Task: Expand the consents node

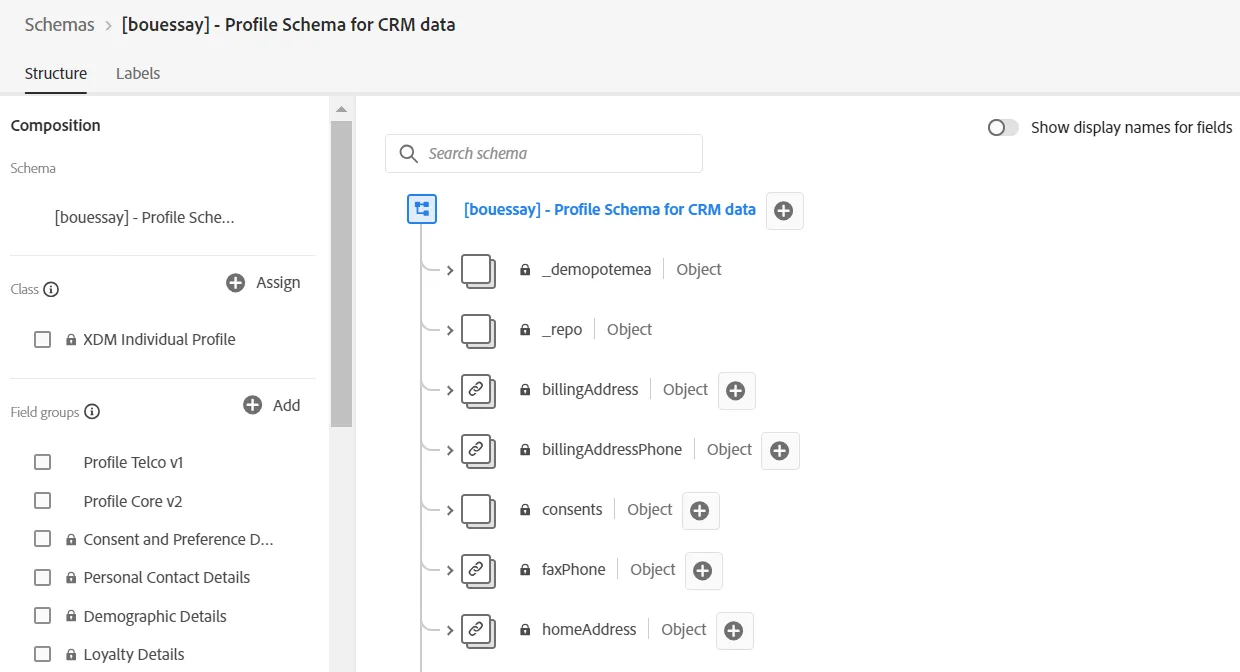Action: tap(450, 511)
